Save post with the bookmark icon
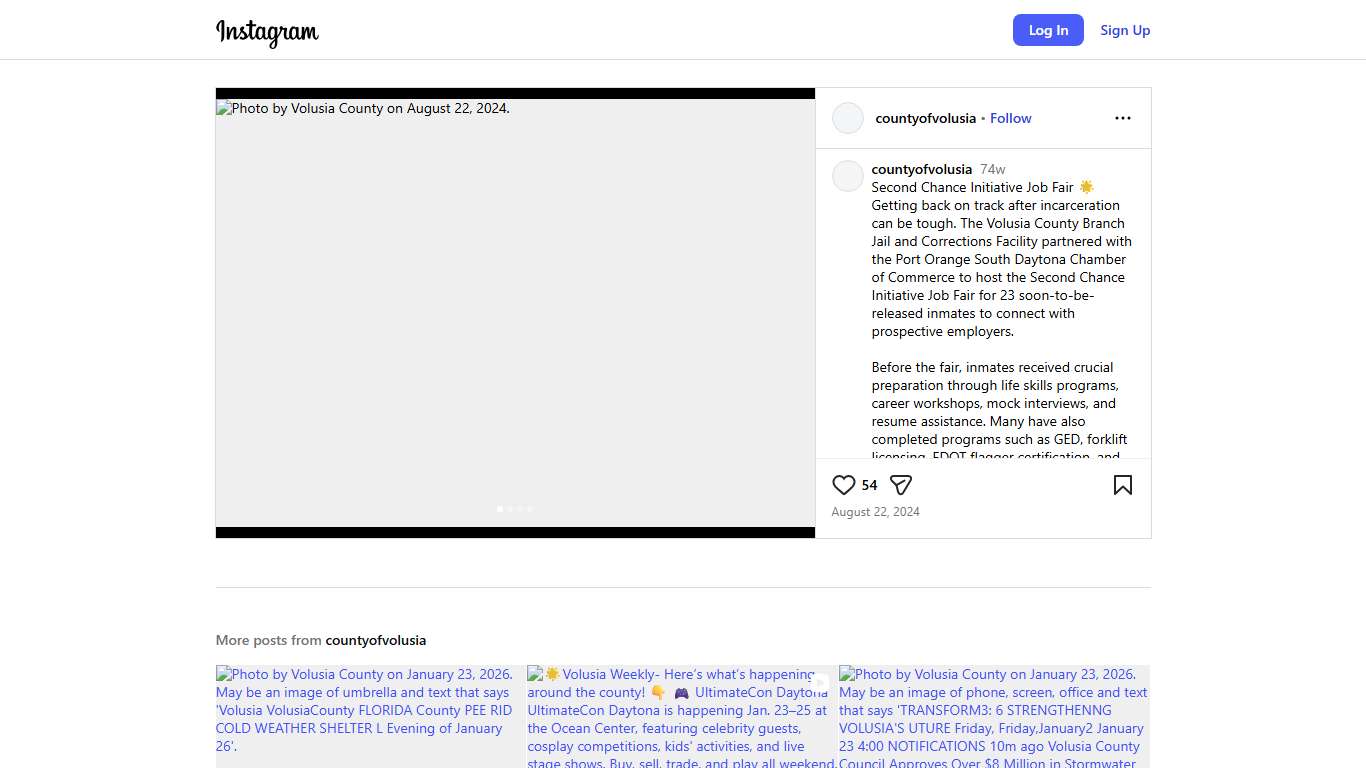 coord(1122,485)
